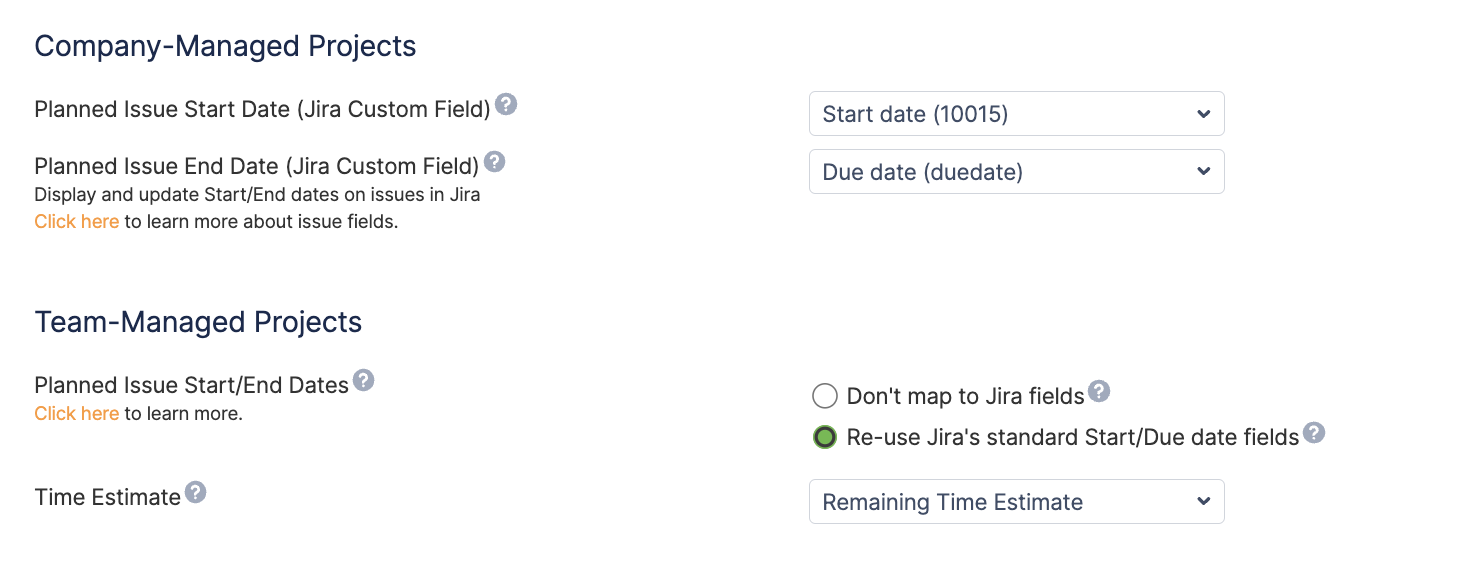Enable Re-use Jira's standard Start/Due date fields
Image resolution: width=1476 pixels, height=580 pixels.
point(824,437)
